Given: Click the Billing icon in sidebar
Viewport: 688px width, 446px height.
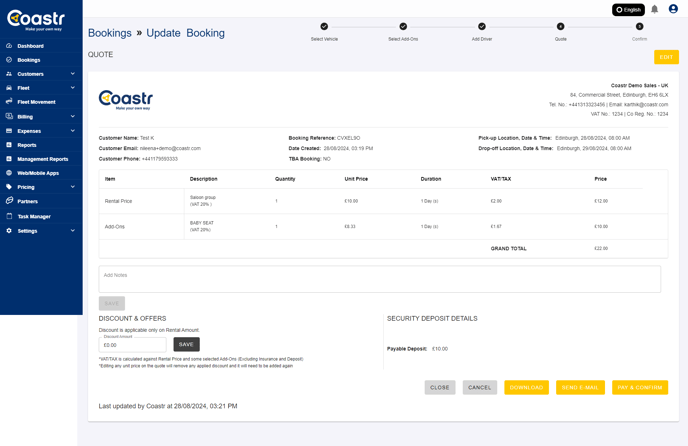Looking at the screenshot, I should coord(9,116).
